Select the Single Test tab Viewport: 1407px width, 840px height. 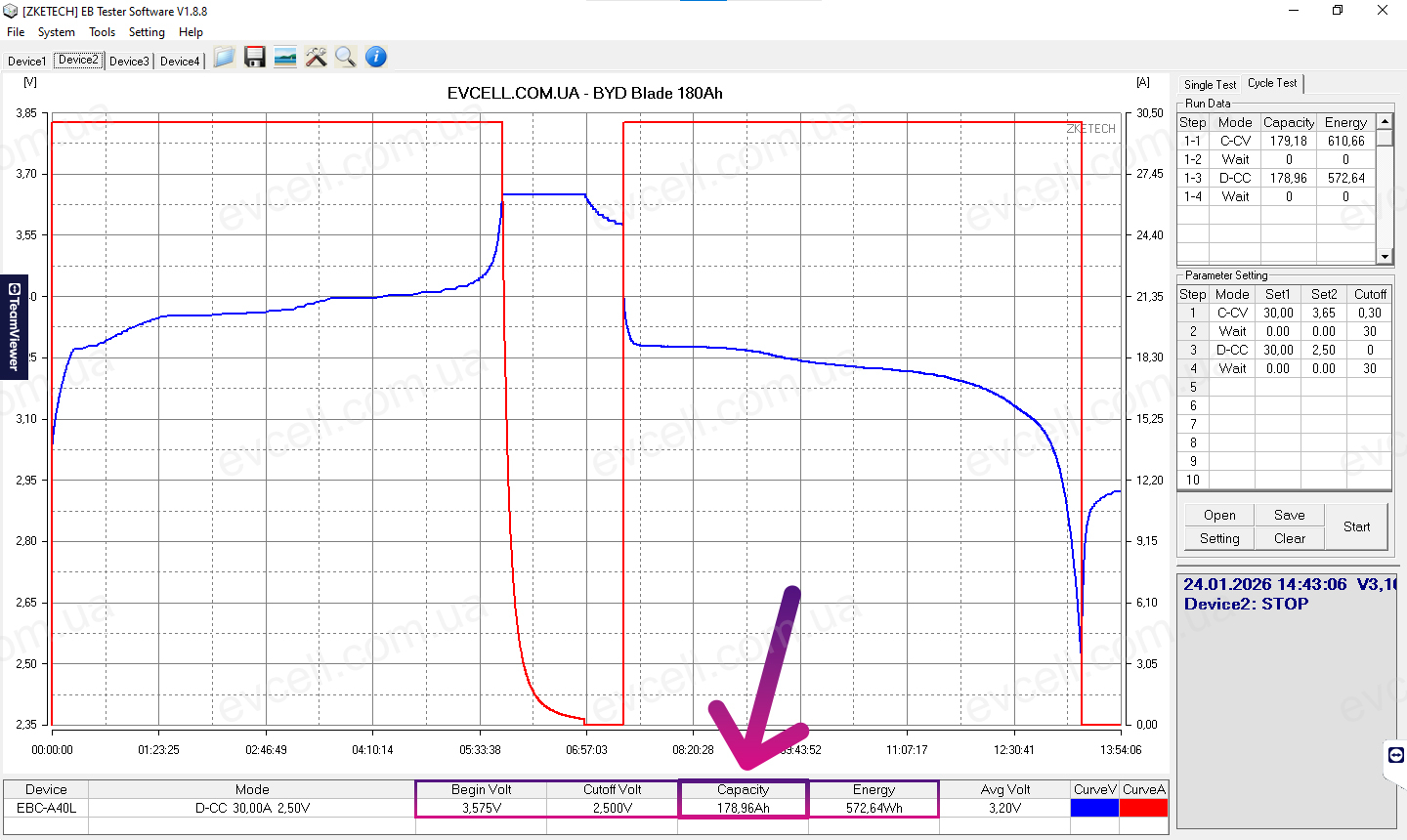tap(1210, 85)
